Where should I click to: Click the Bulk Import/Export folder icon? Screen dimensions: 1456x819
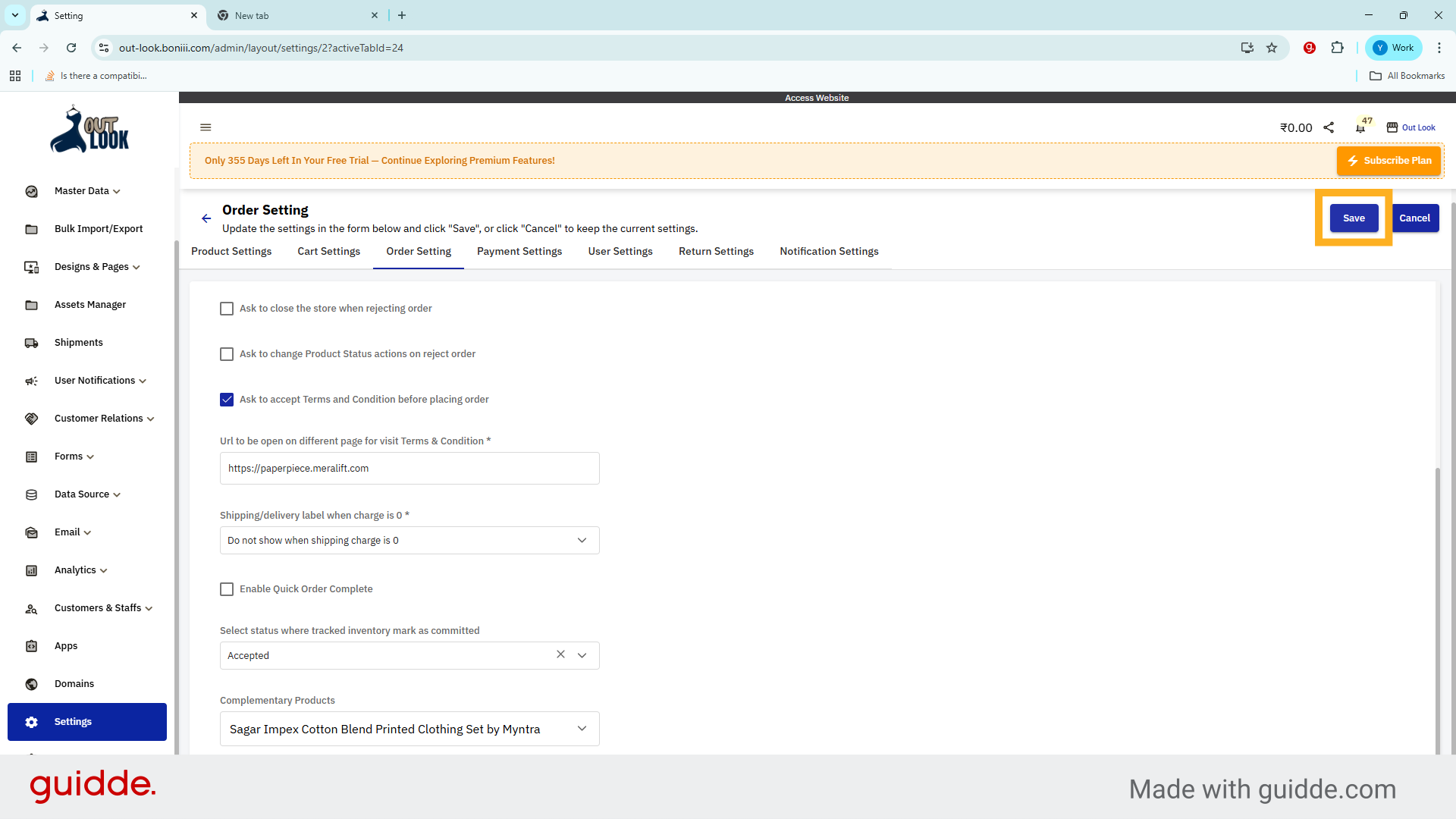coord(32,229)
